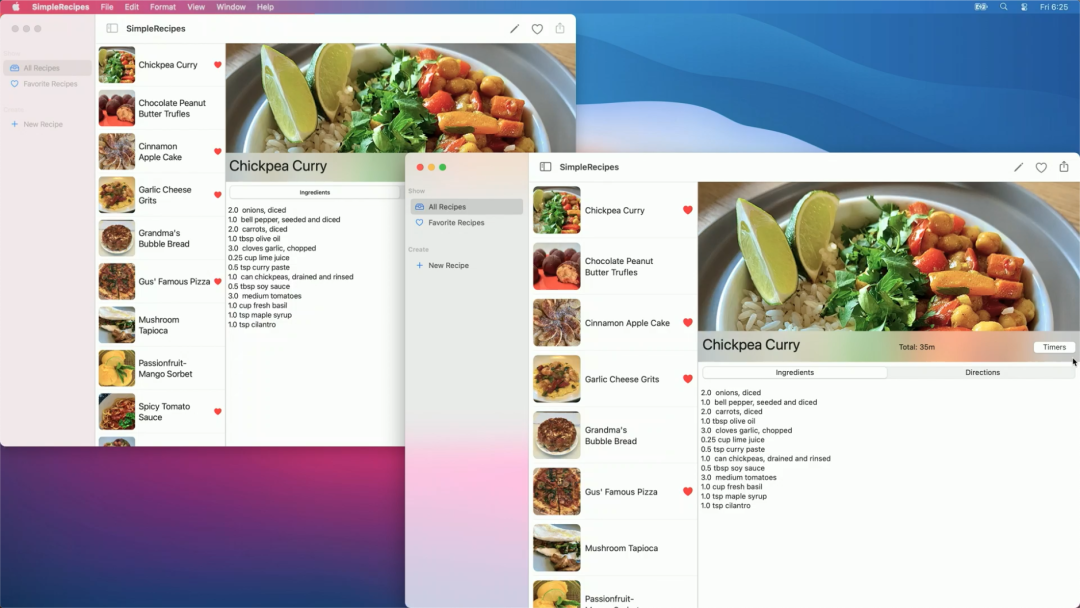Open the Edit menu
Viewport: 1080px width, 608px height.
(x=132, y=7)
